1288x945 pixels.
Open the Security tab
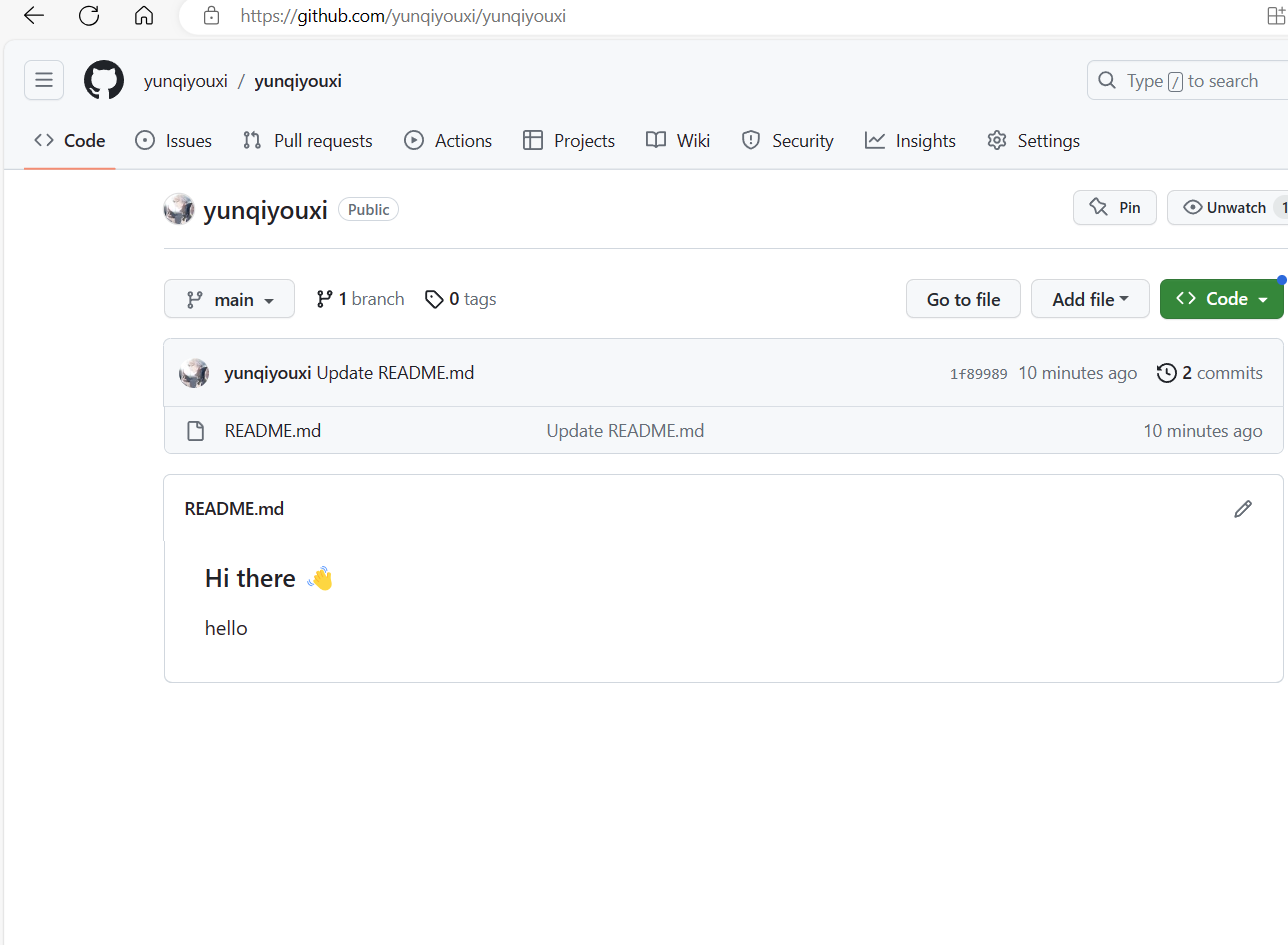coord(788,141)
